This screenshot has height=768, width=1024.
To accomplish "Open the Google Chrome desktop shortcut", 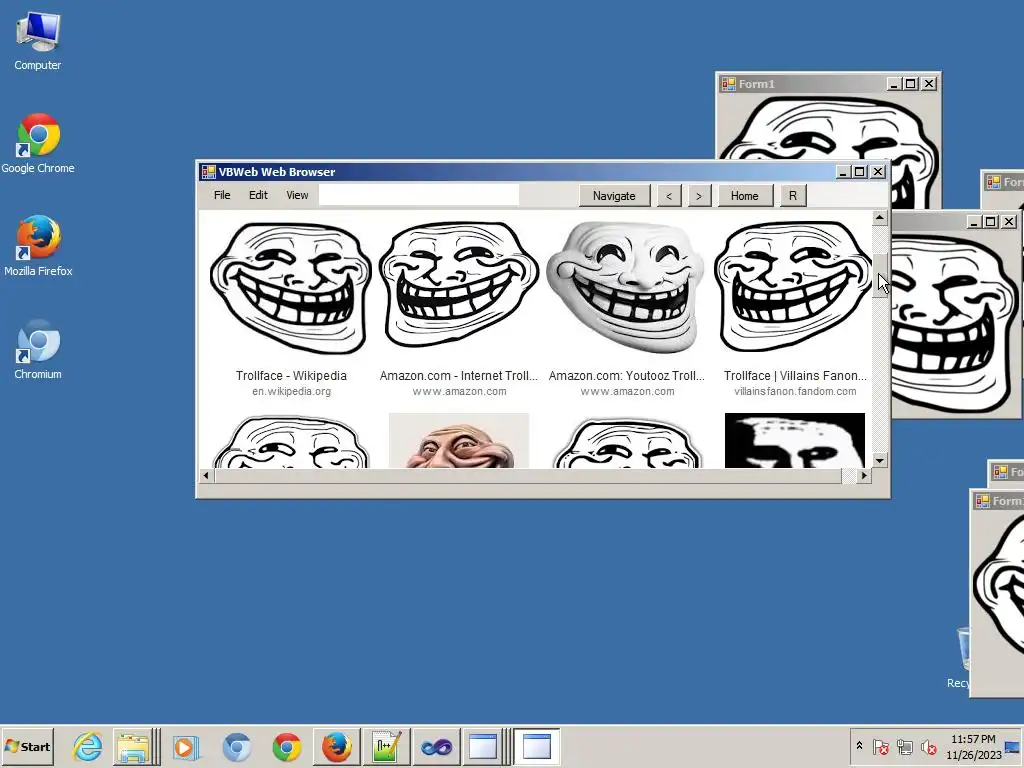I will click(x=38, y=143).
